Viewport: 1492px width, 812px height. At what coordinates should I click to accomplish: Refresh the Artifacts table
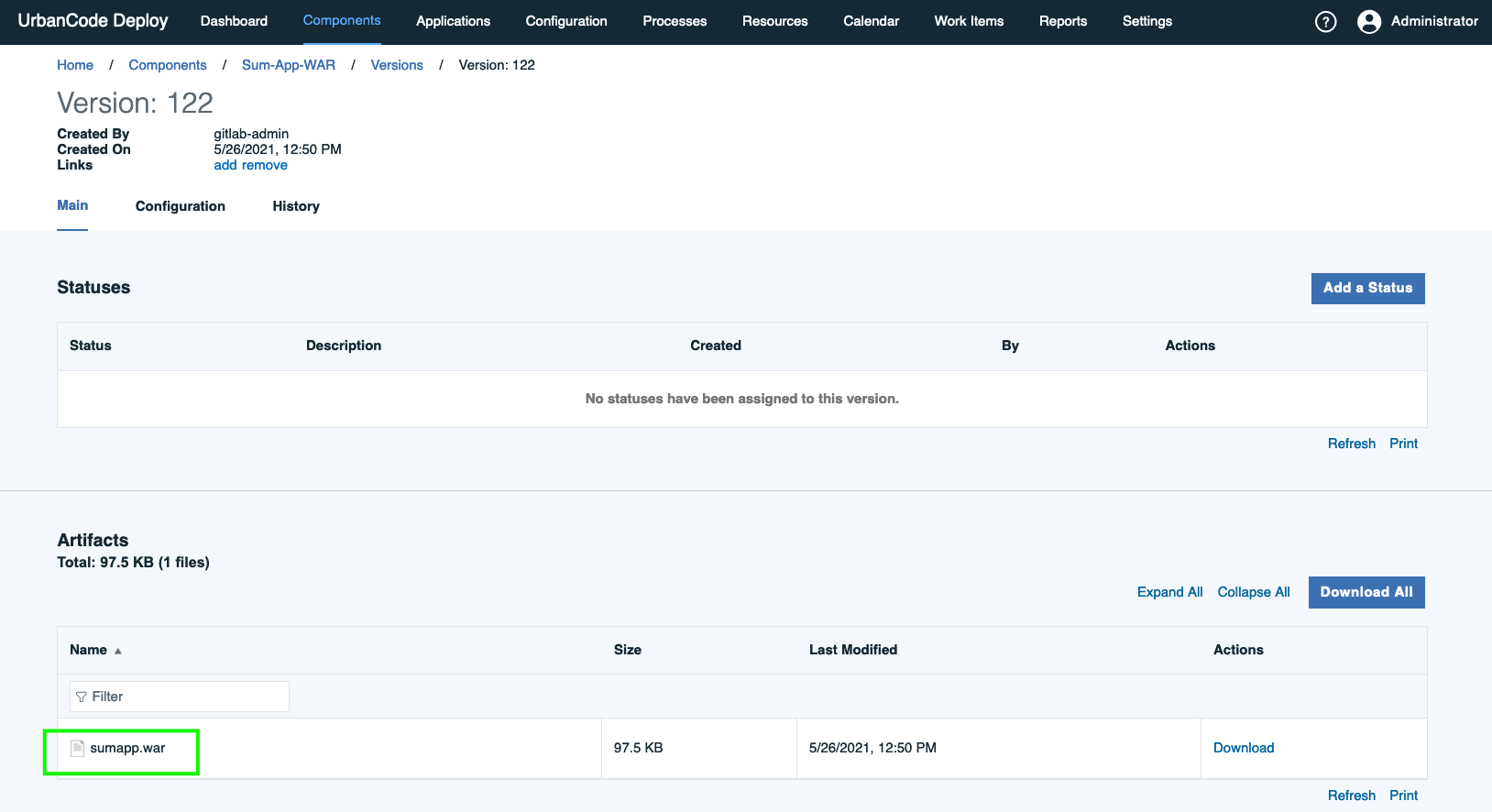(x=1352, y=796)
